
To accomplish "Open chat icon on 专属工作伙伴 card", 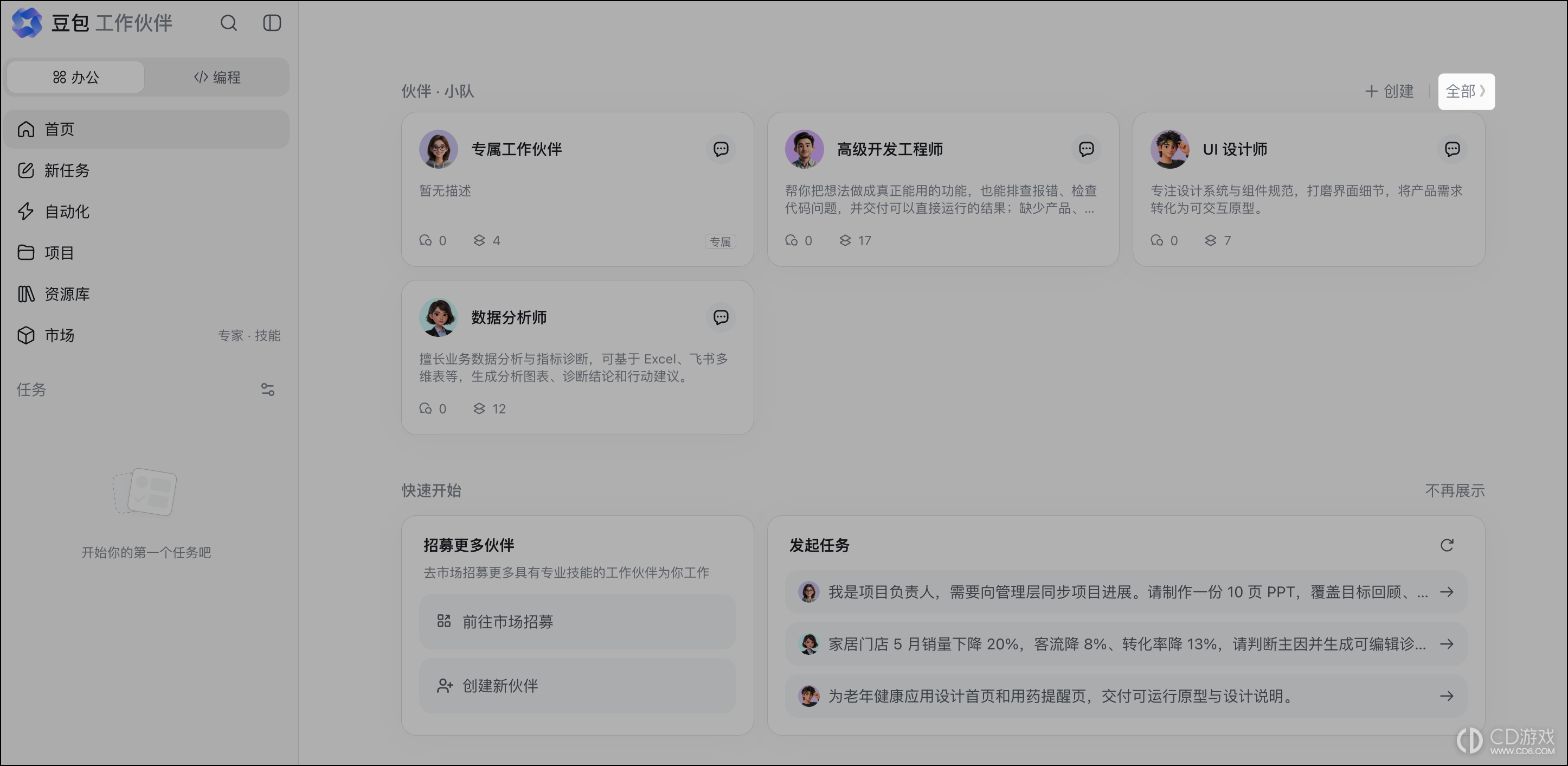I will (721, 149).
